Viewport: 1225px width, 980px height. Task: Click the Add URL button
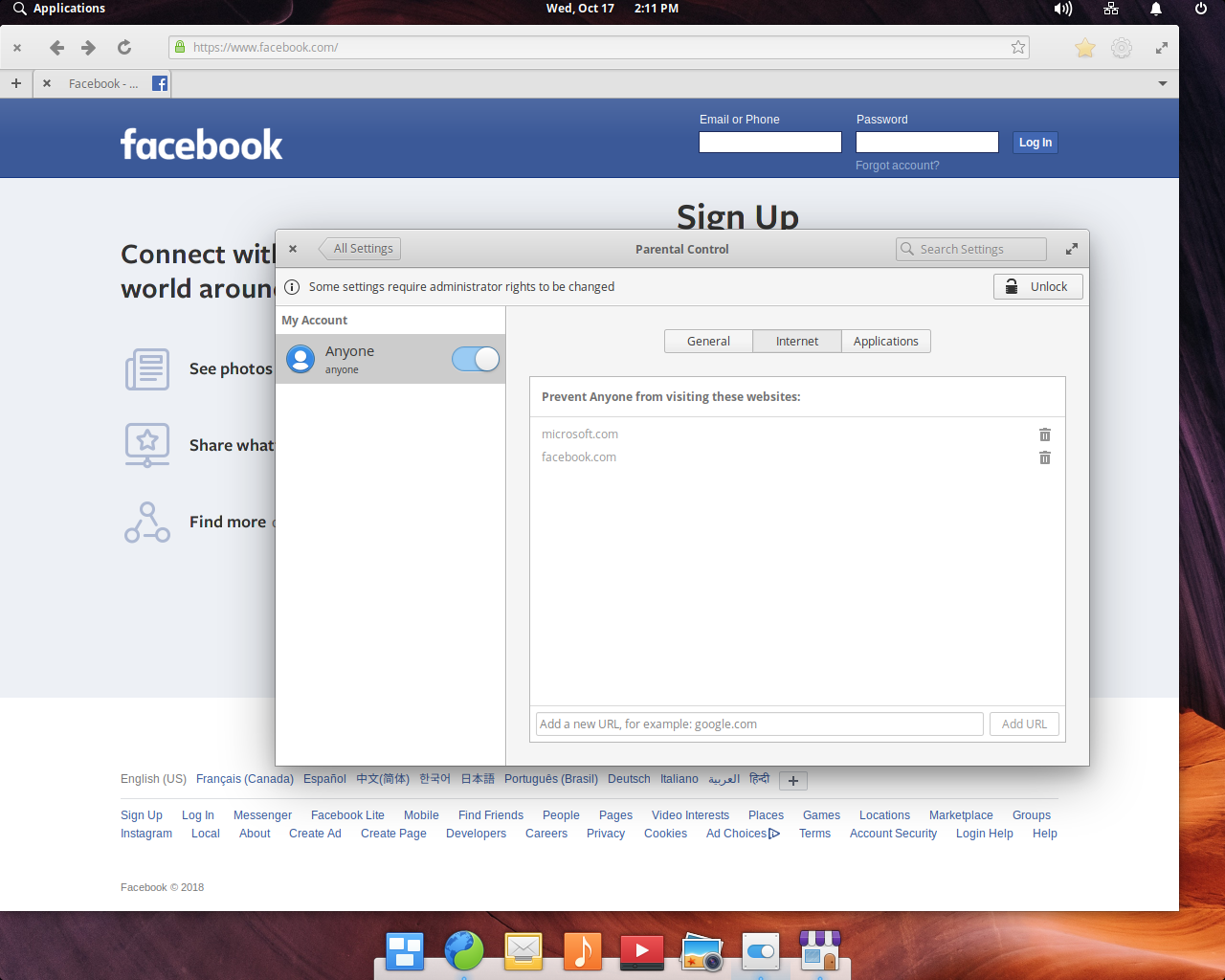1024,724
